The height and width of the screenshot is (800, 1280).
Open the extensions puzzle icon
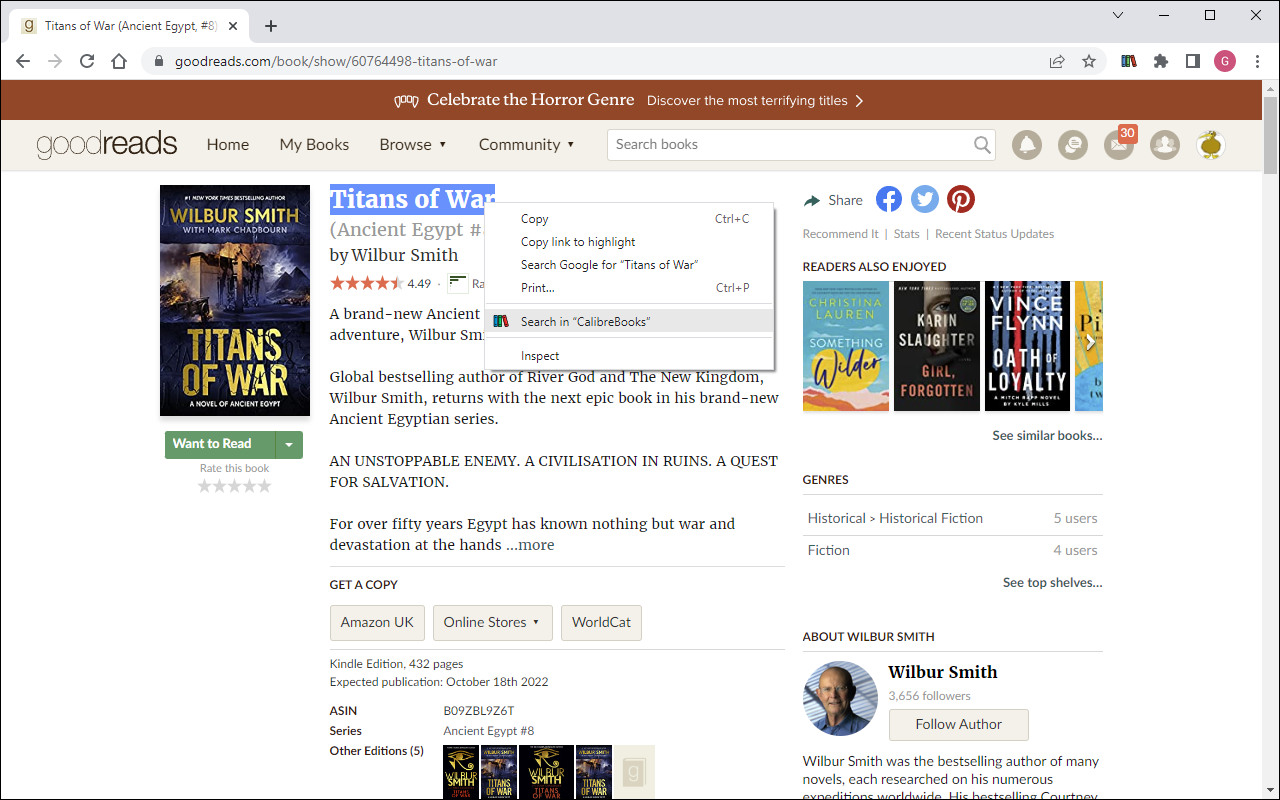click(x=1161, y=61)
